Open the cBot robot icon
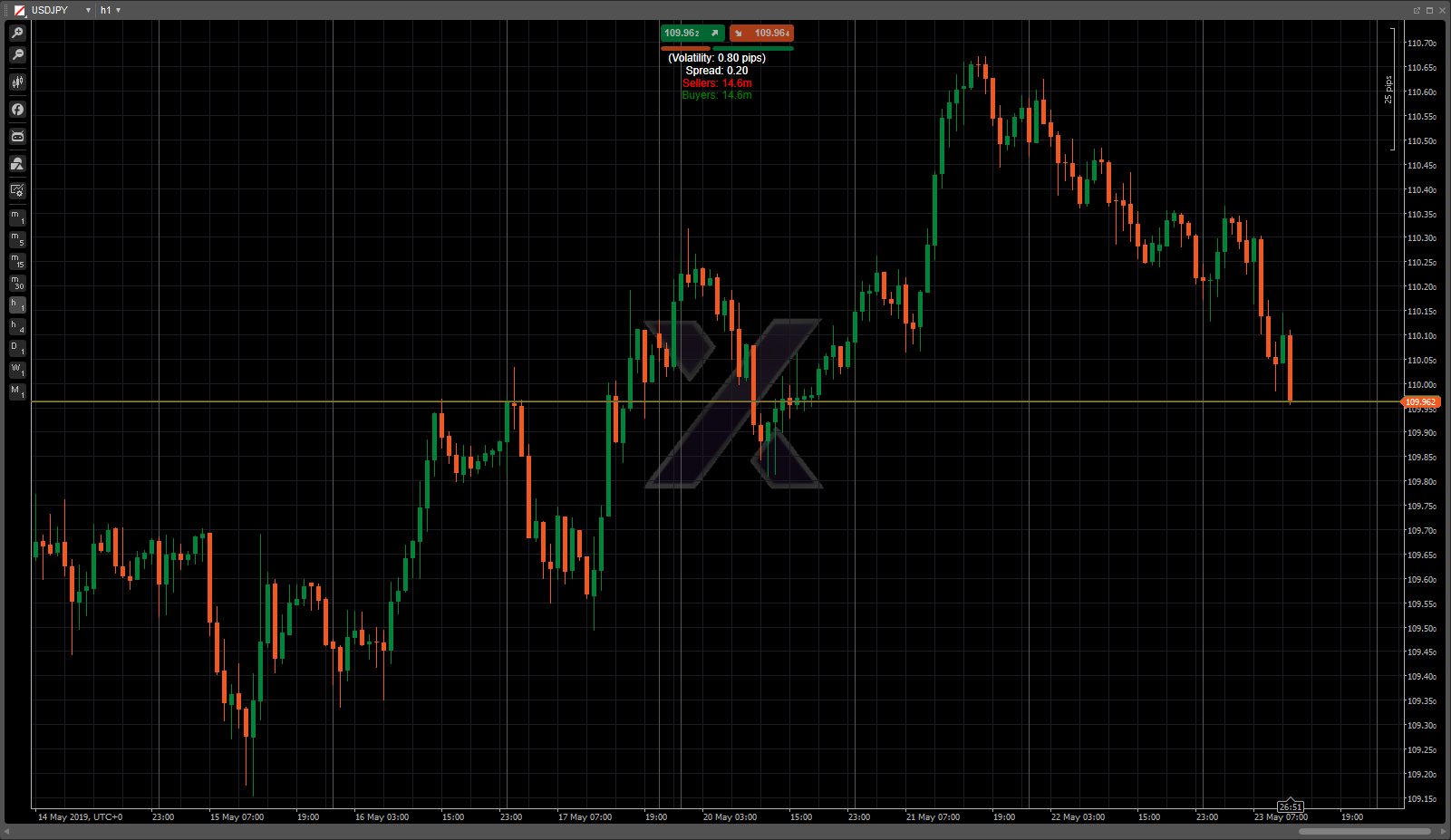The width and height of the screenshot is (1451, 840). 17,137
